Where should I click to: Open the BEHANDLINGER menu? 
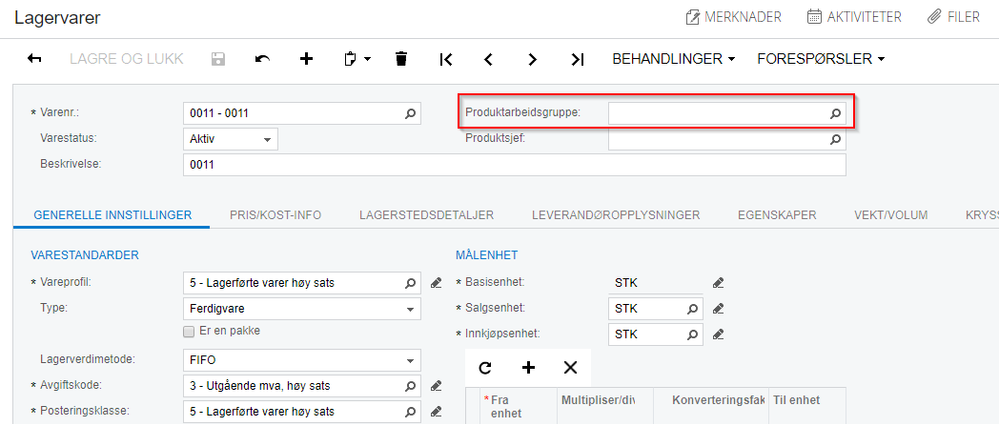point(673,59)
